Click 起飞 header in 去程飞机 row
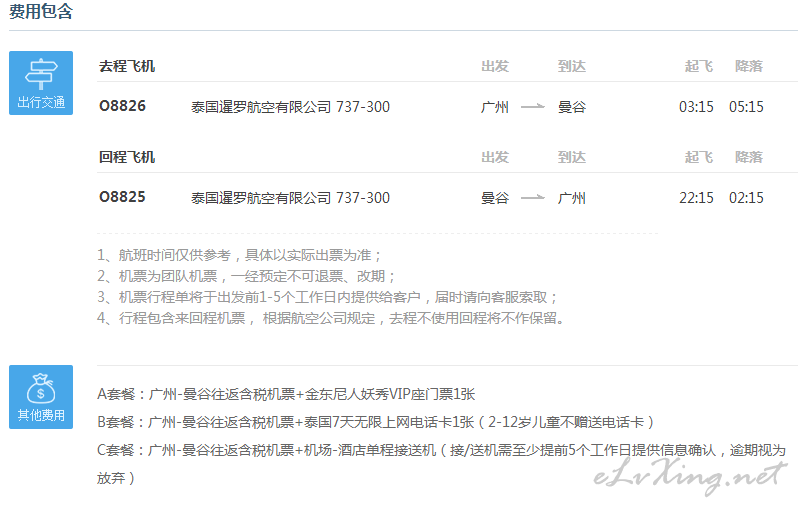This screenshot has height=509, width=798. (699, 66)
